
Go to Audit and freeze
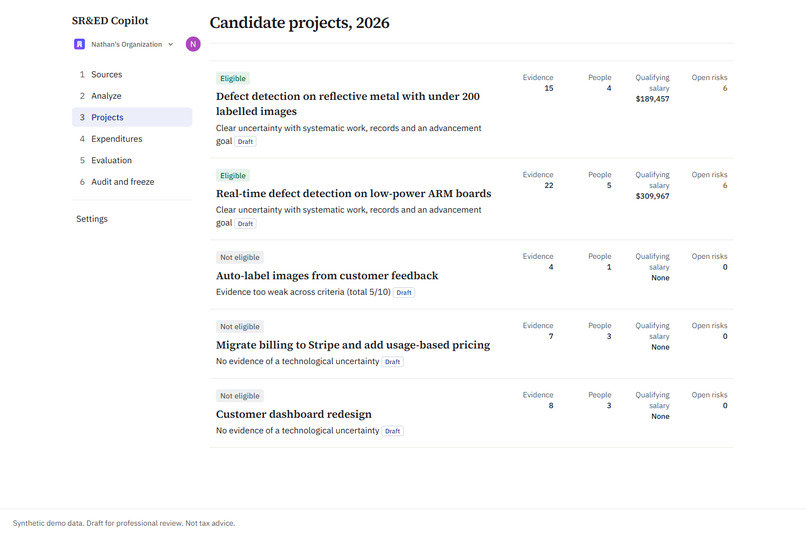click(132, 182)
